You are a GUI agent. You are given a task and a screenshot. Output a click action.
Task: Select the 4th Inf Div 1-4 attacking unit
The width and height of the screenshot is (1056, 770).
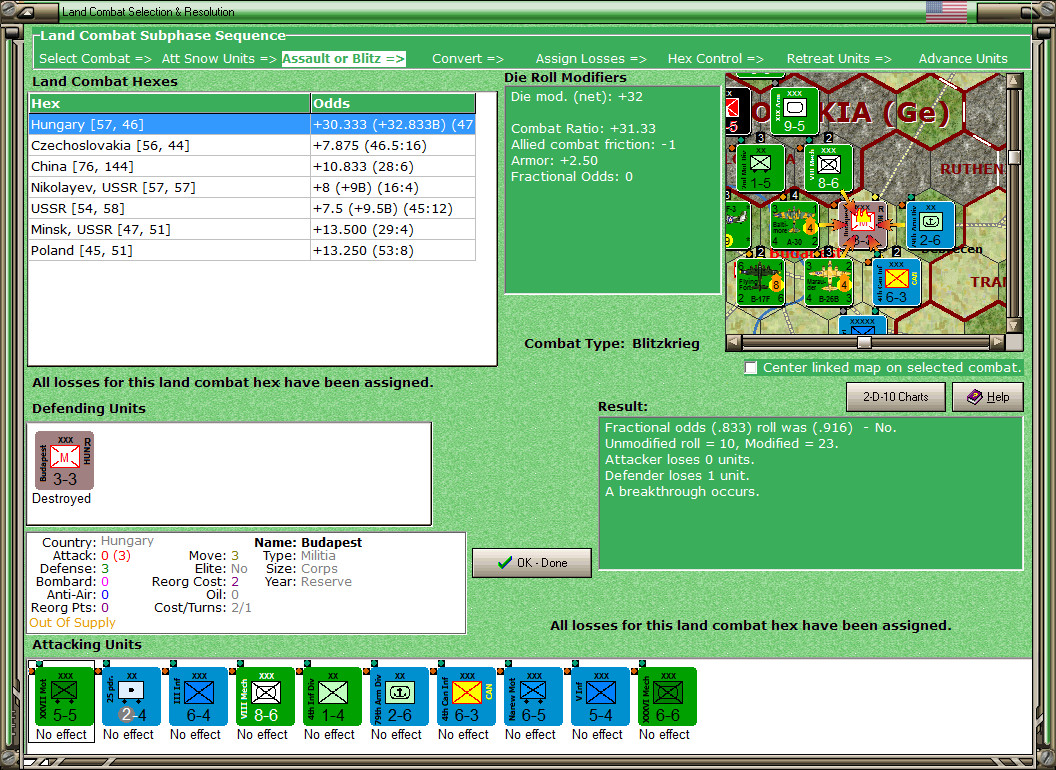[333, 697]
